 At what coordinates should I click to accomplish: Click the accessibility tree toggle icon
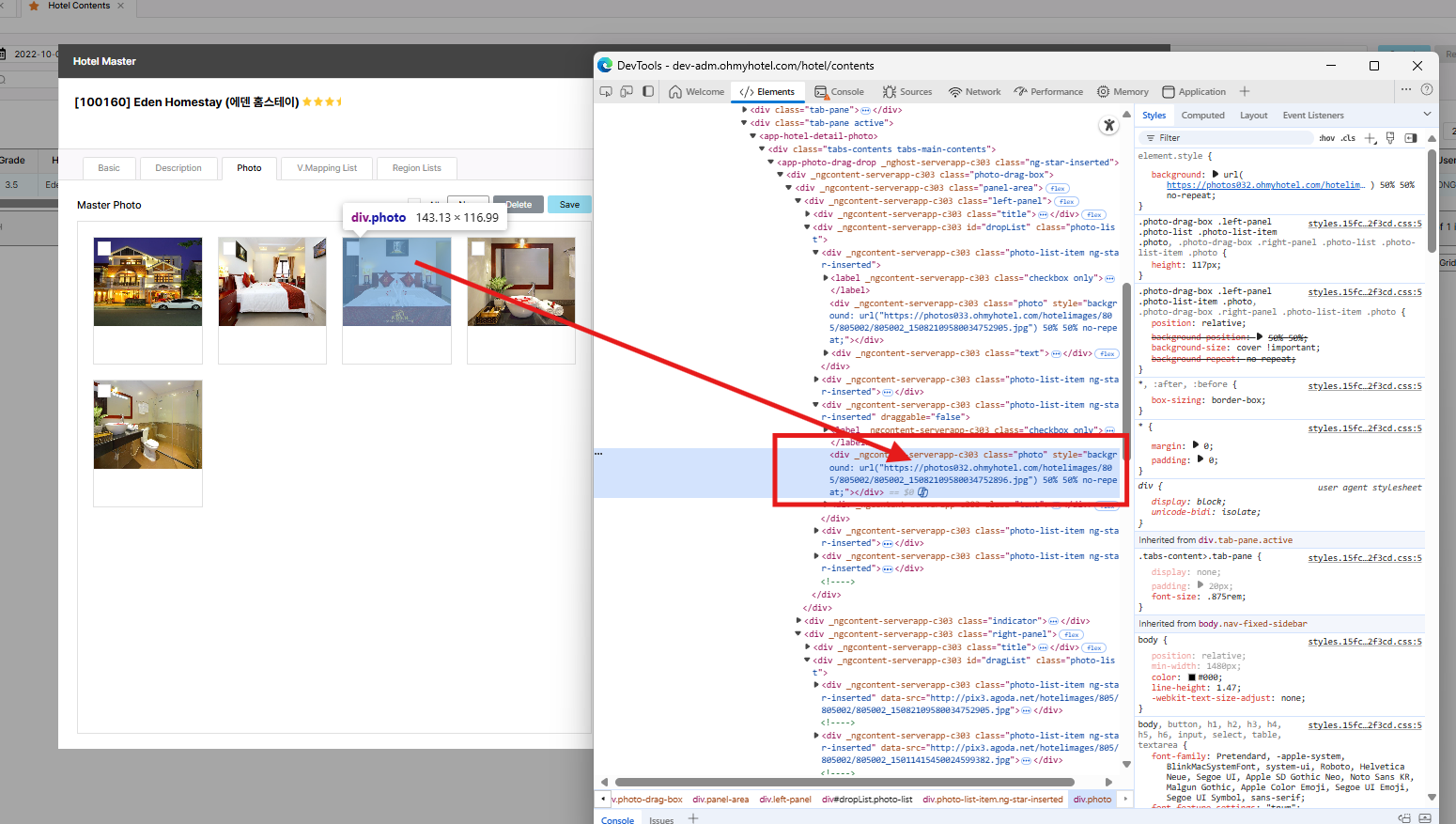(1108, 125)
